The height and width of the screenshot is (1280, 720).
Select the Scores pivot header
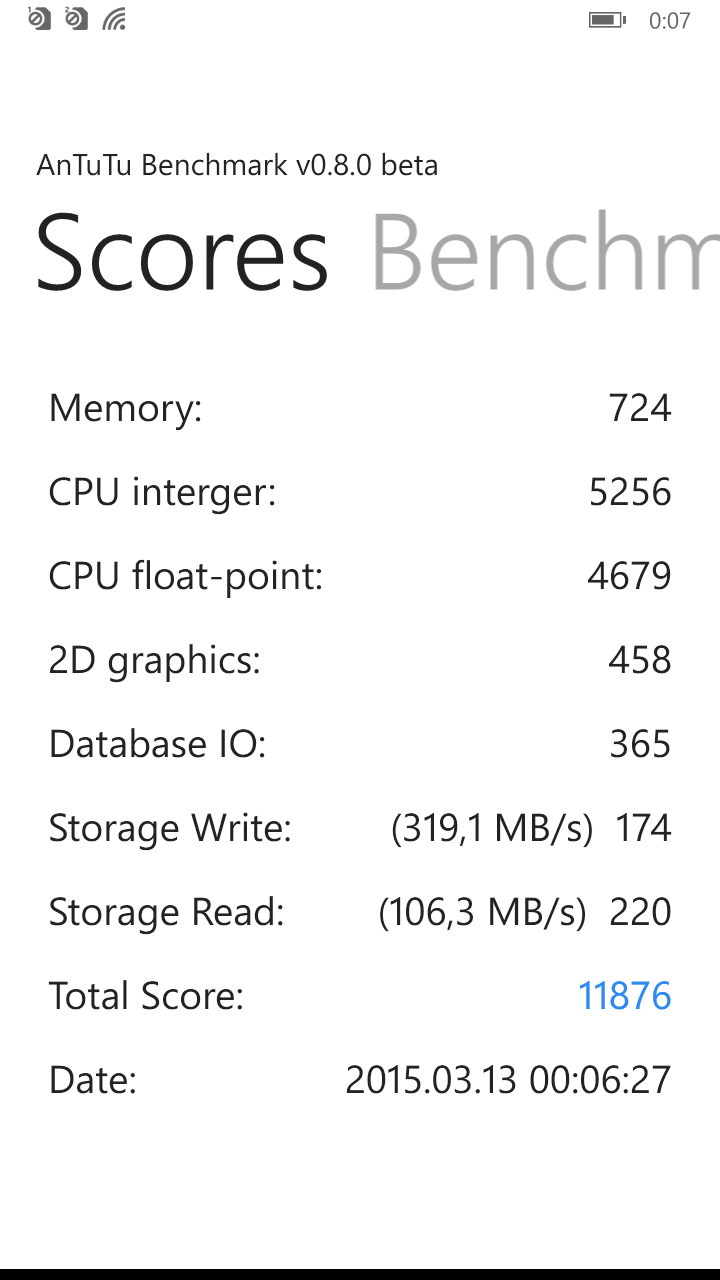click(x=182, y=253)
